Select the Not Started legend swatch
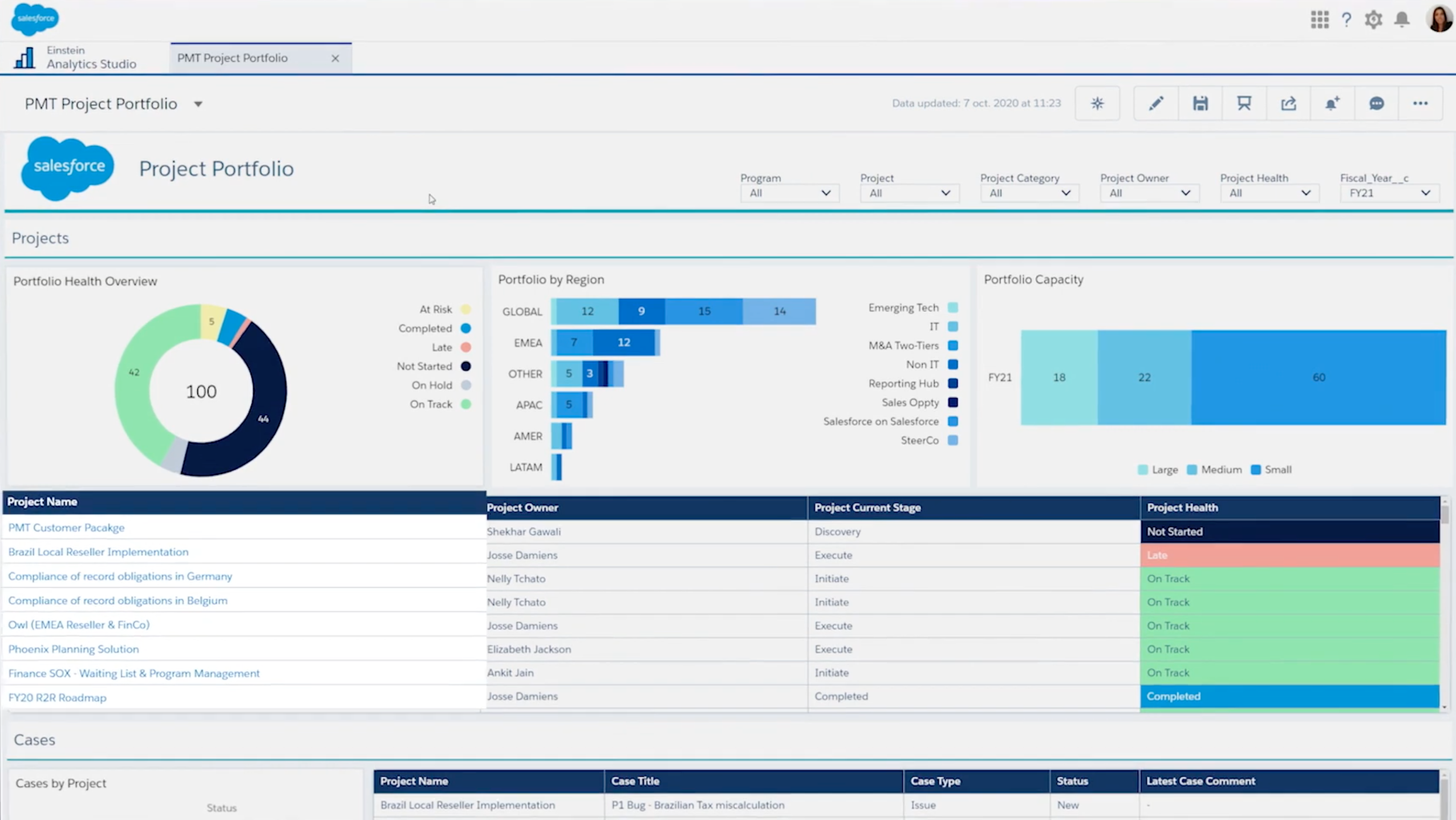 (x=466, y=366)
